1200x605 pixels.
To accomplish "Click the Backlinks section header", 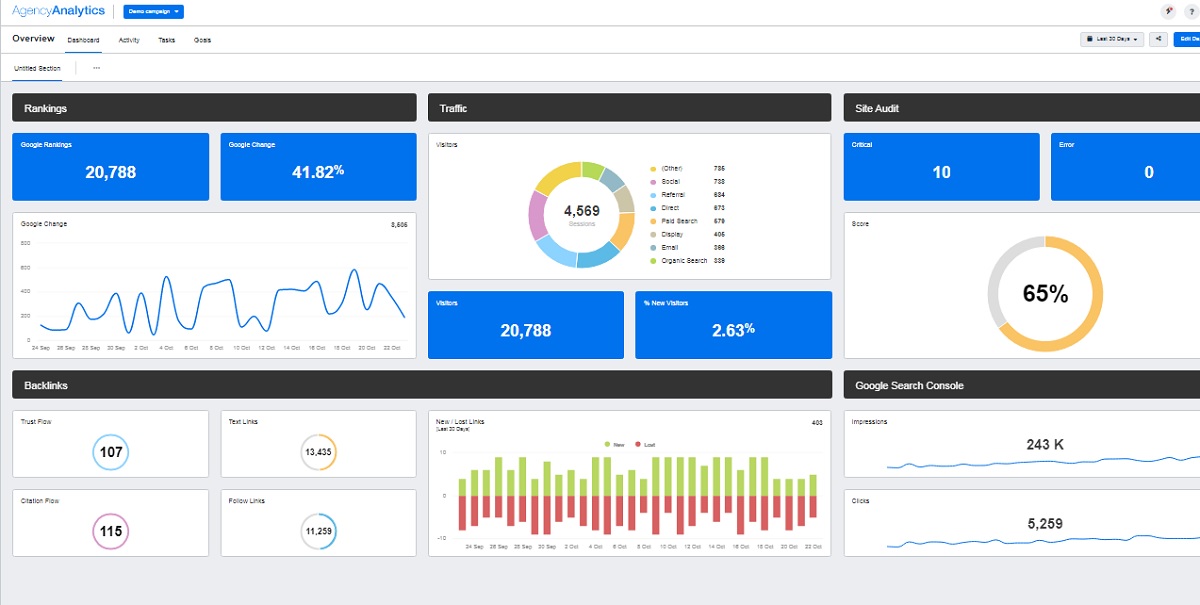I will pyautogui.click(x=422, y=385).
